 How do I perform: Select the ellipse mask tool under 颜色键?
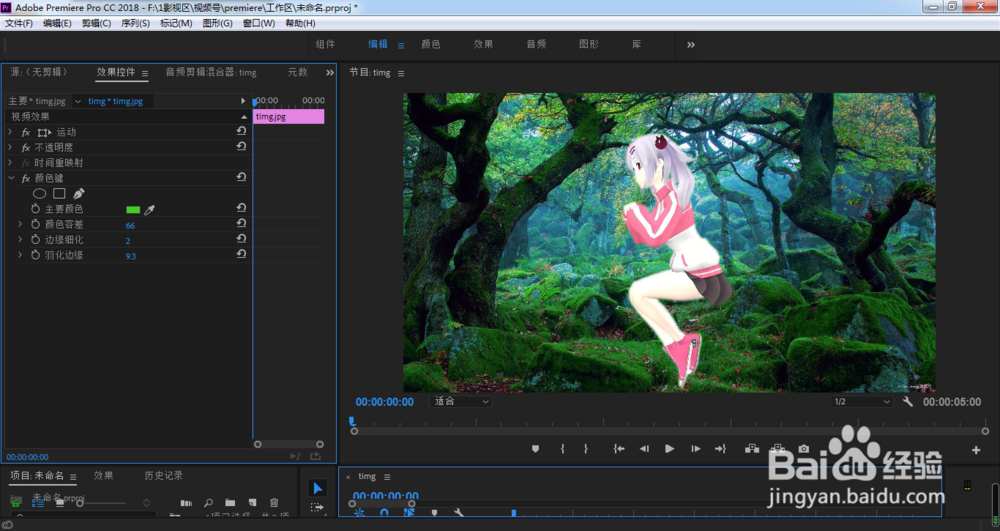[40, 193]
